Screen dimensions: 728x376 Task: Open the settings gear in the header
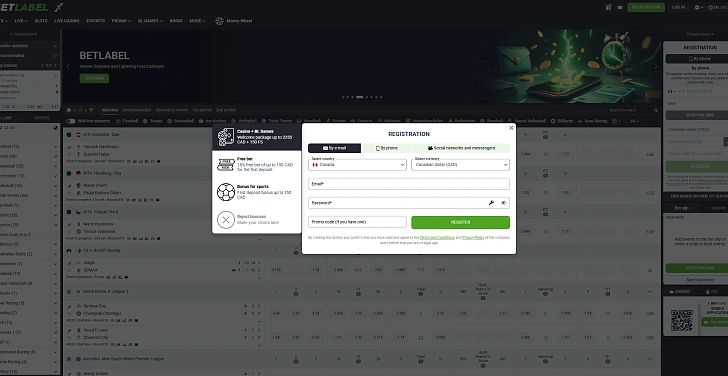click(696, 7)
